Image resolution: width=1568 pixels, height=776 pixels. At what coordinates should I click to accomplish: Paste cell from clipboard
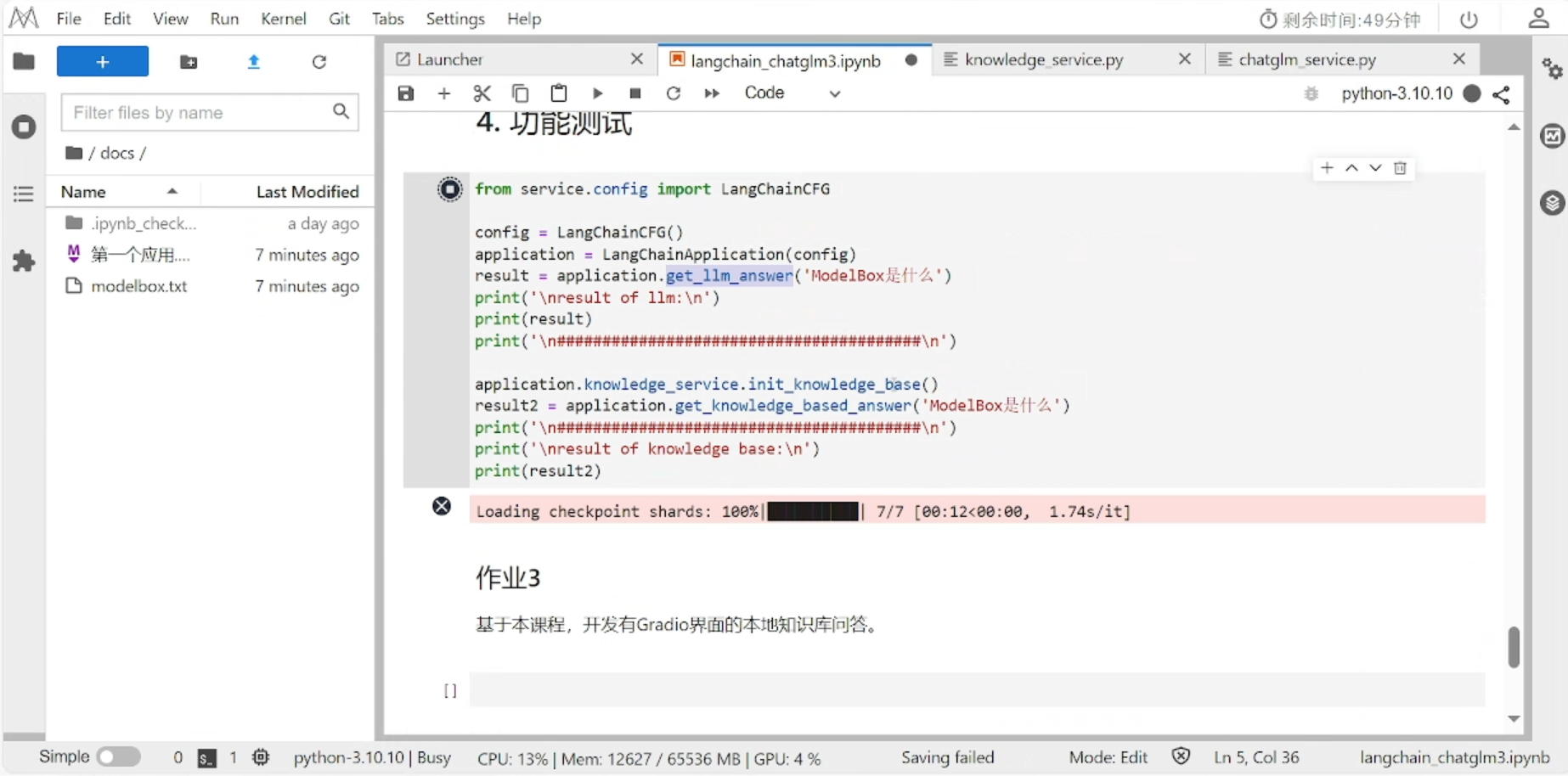tap(559, 93)
